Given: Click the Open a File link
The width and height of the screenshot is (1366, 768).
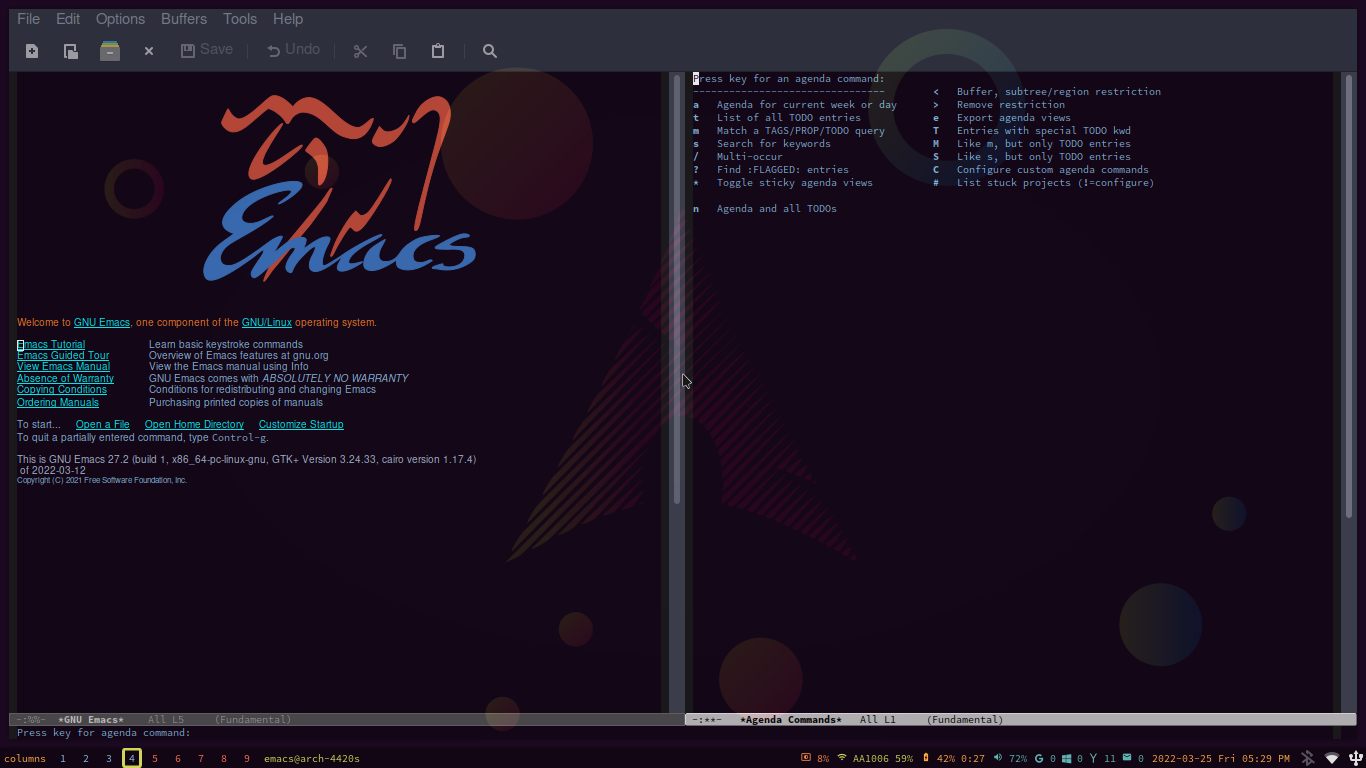Looking at the screenshot, I should coord(103,425).
